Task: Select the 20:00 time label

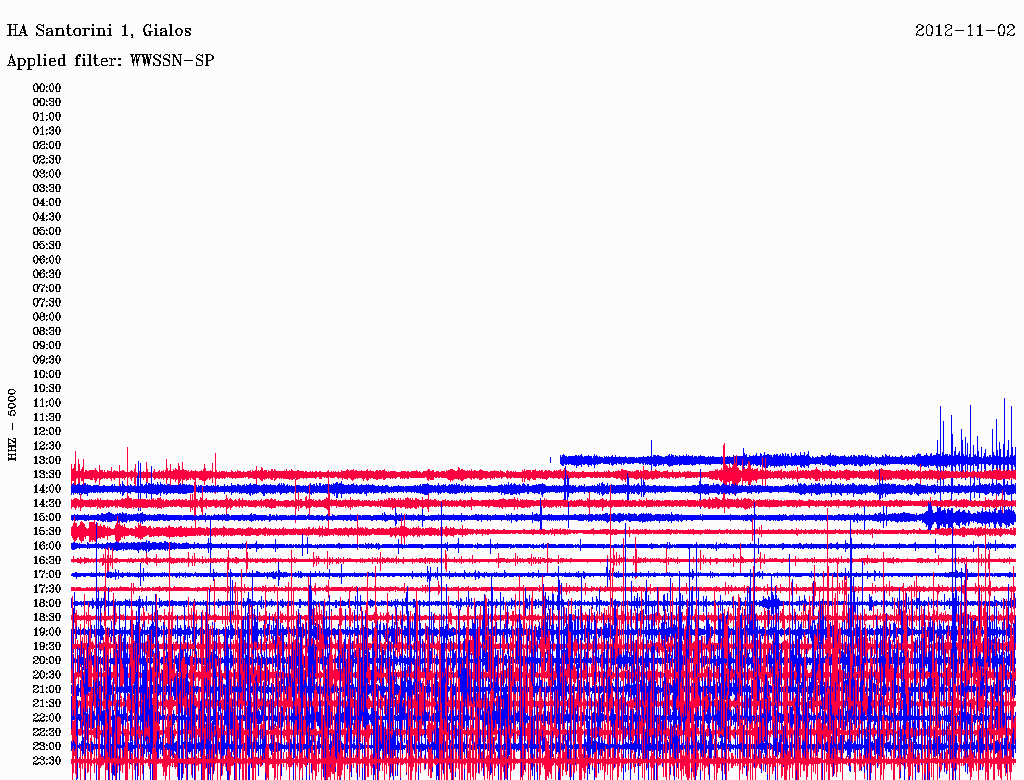Action: pos(47,660)
